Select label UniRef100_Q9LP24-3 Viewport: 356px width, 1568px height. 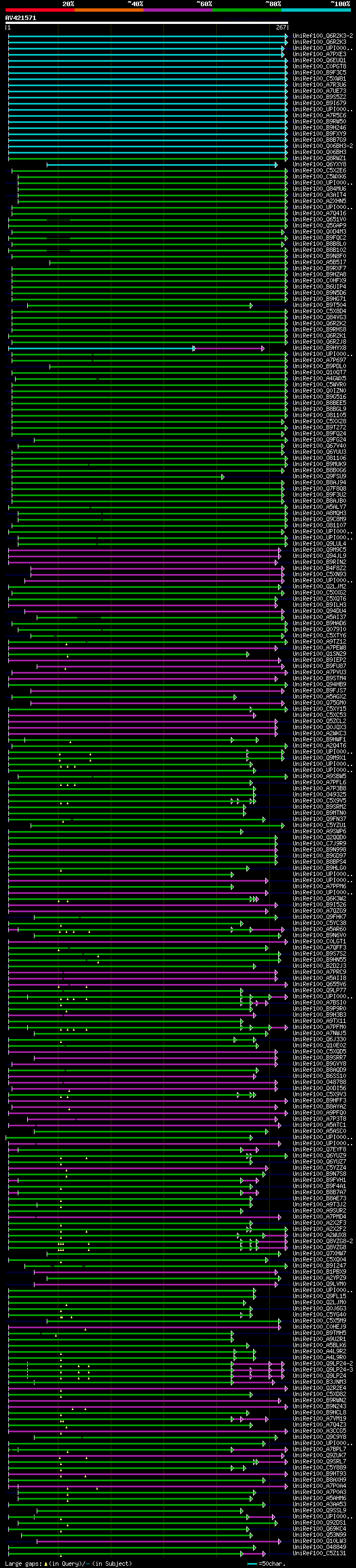click(323, 1369)
